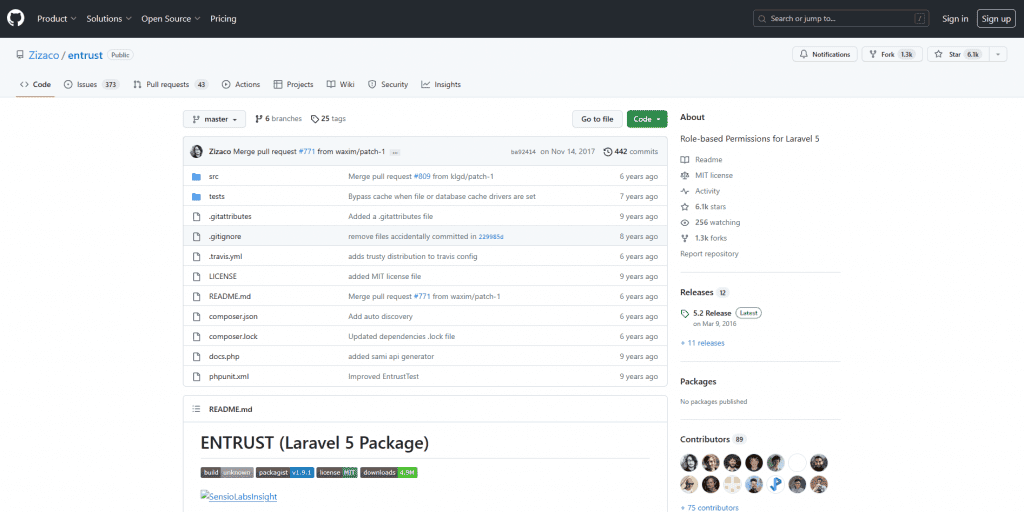Click the Go to file button
1024x512 pixels.
pyautogui.click(x=597, y=120)
